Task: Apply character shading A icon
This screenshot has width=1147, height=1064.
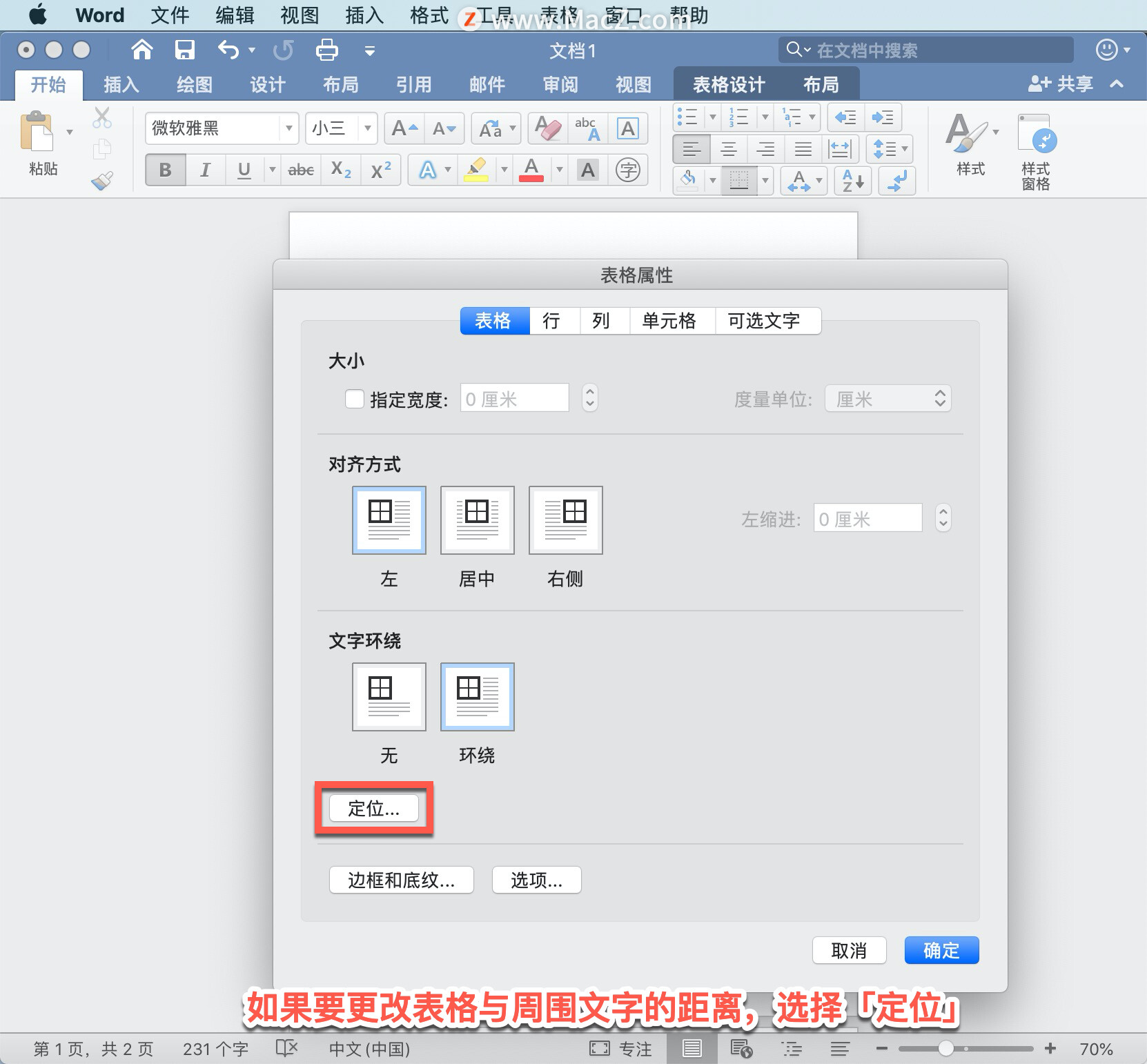Action: click(588, 170)
